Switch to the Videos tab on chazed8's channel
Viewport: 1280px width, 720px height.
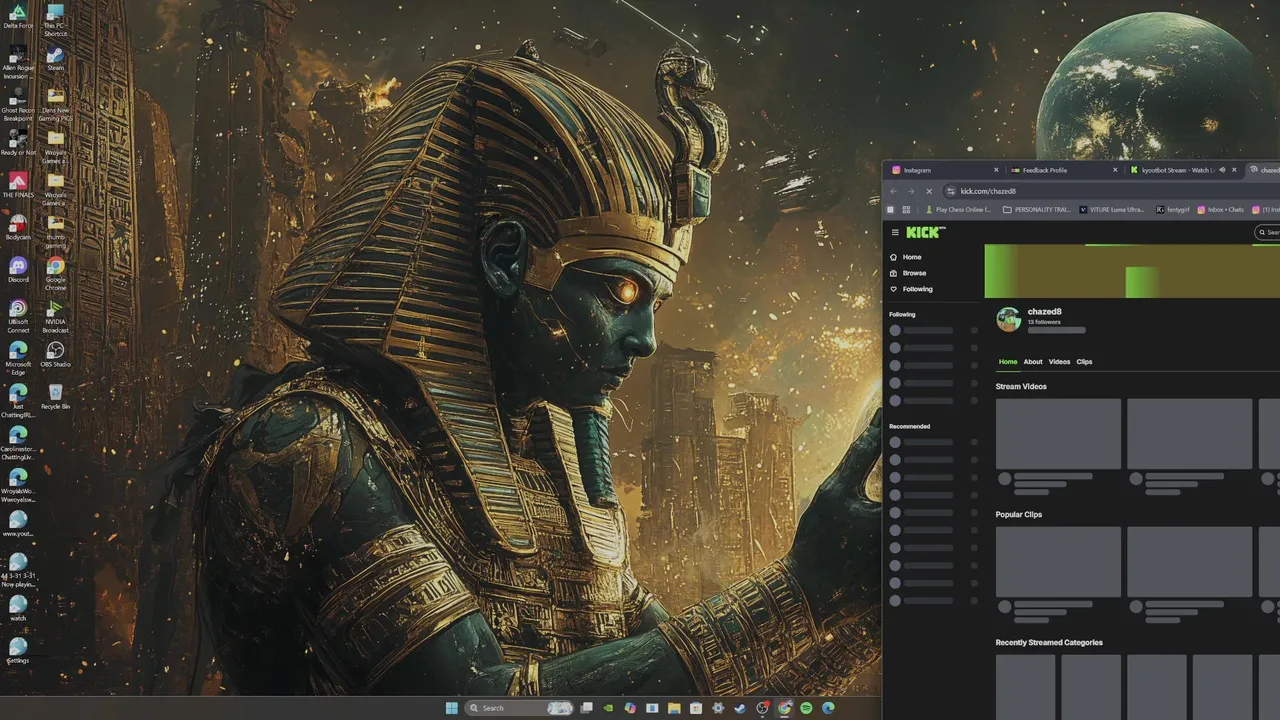click(1059, 362)
